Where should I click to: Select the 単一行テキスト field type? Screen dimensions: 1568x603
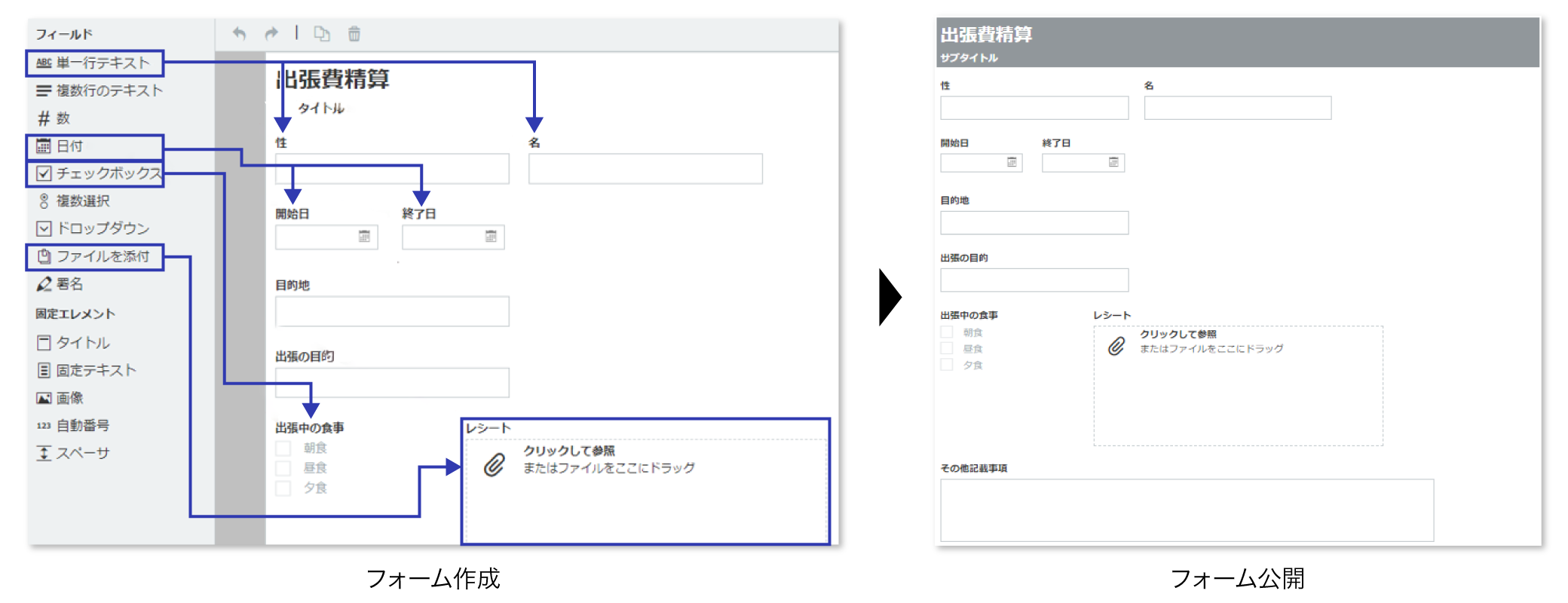pos(95,63)
